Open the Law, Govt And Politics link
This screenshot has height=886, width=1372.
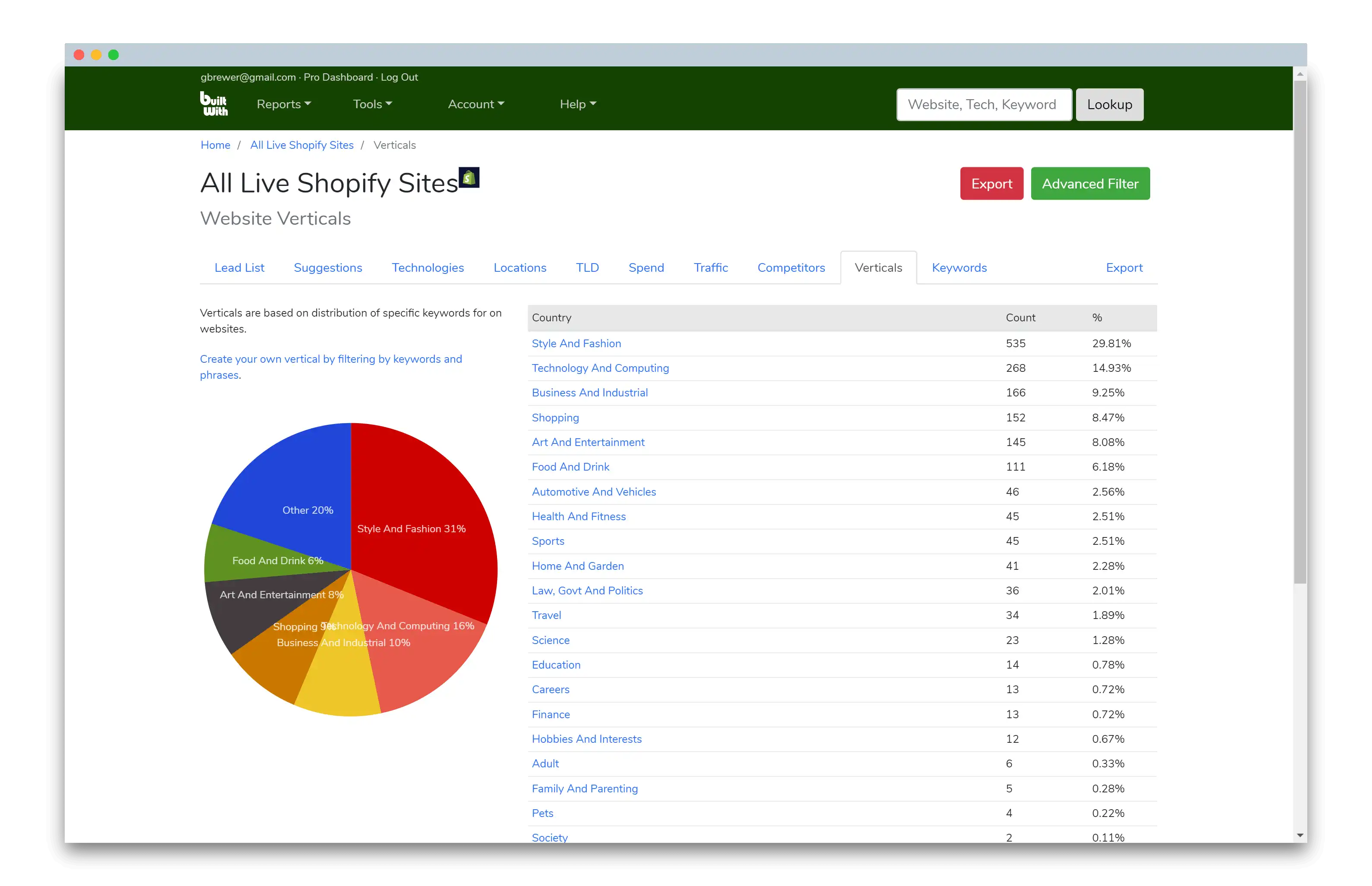[x=587, y=591]
